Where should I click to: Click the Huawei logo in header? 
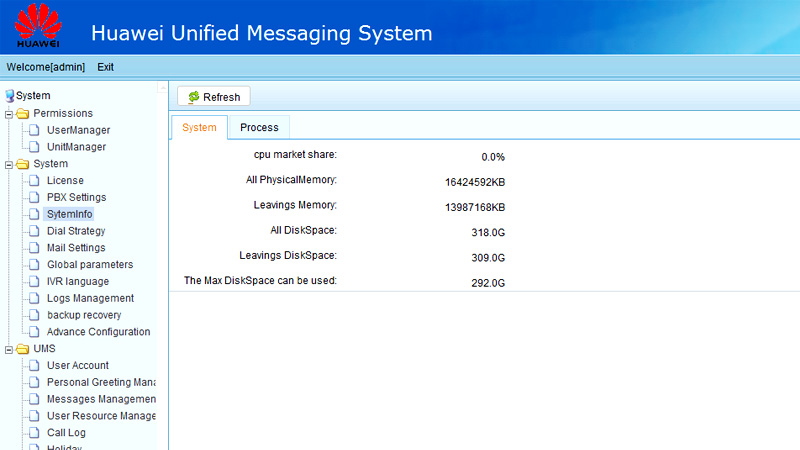pyautogui.click(x=38, y=26)
